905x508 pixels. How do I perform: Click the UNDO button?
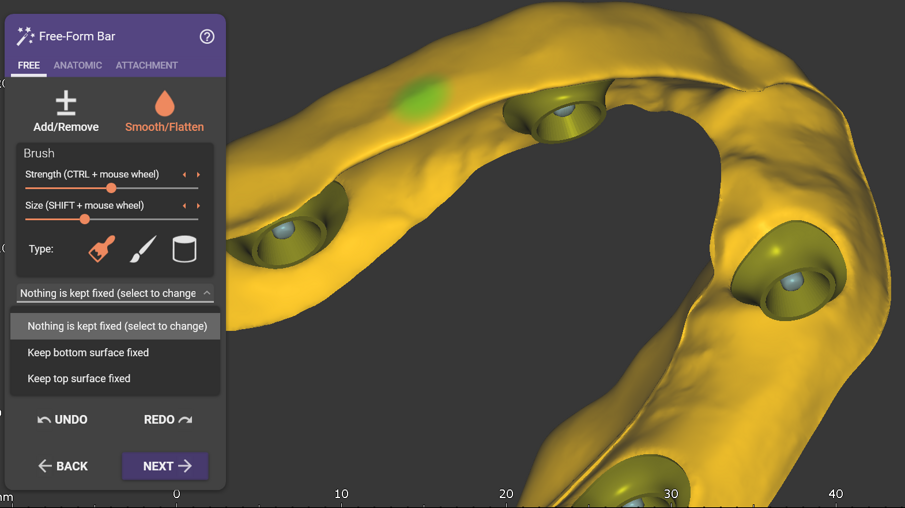(62, 420)
